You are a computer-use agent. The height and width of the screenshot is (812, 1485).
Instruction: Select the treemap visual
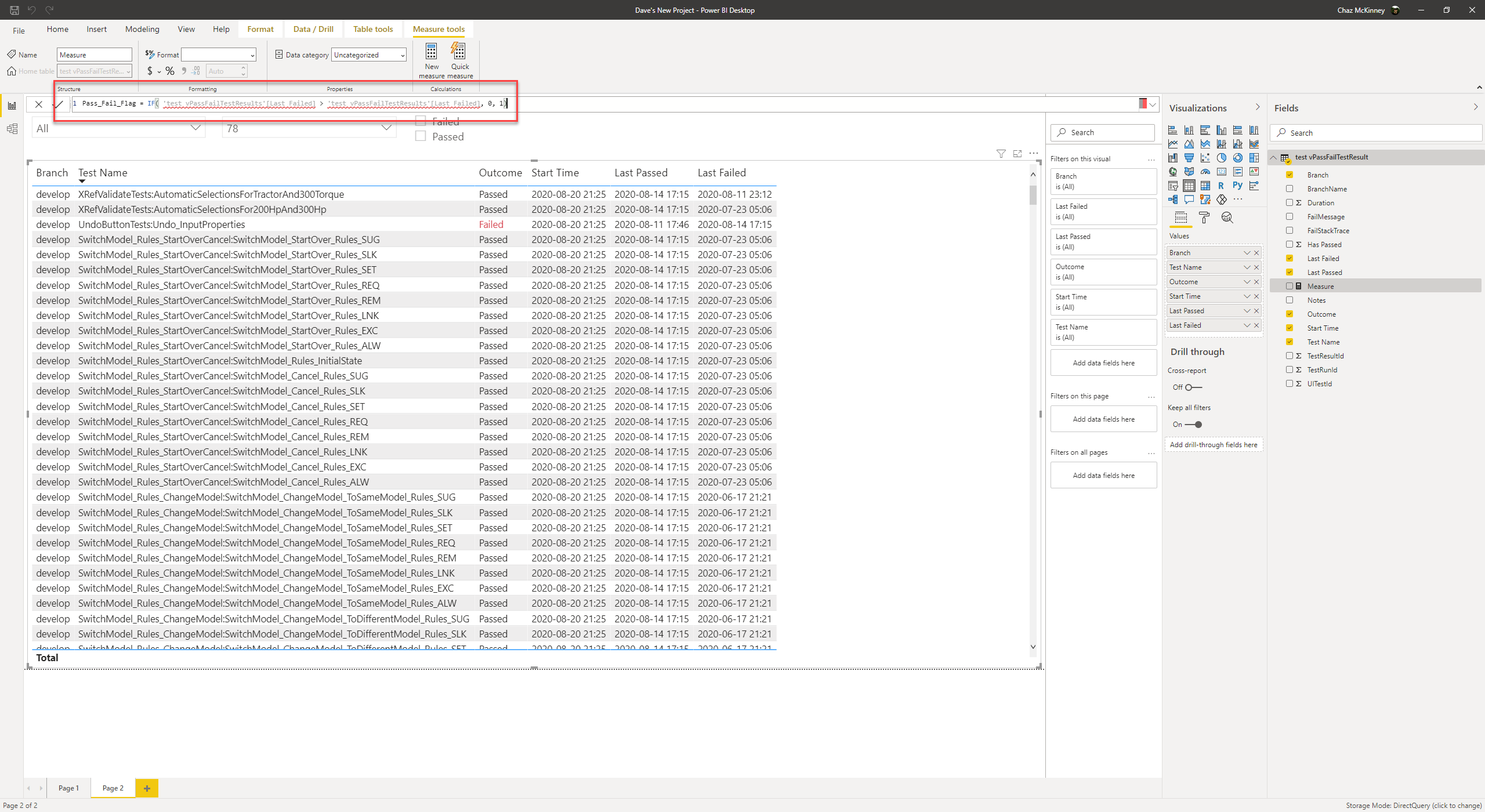coord(1254,158)
